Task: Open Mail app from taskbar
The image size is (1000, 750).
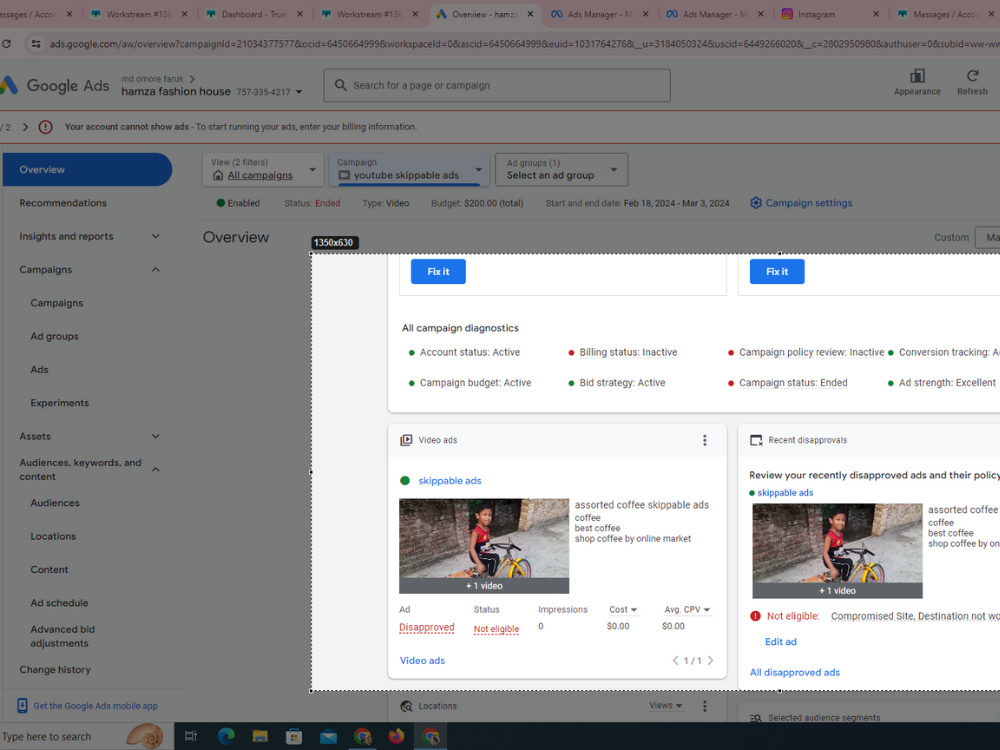Action: [x=328, y=737]
